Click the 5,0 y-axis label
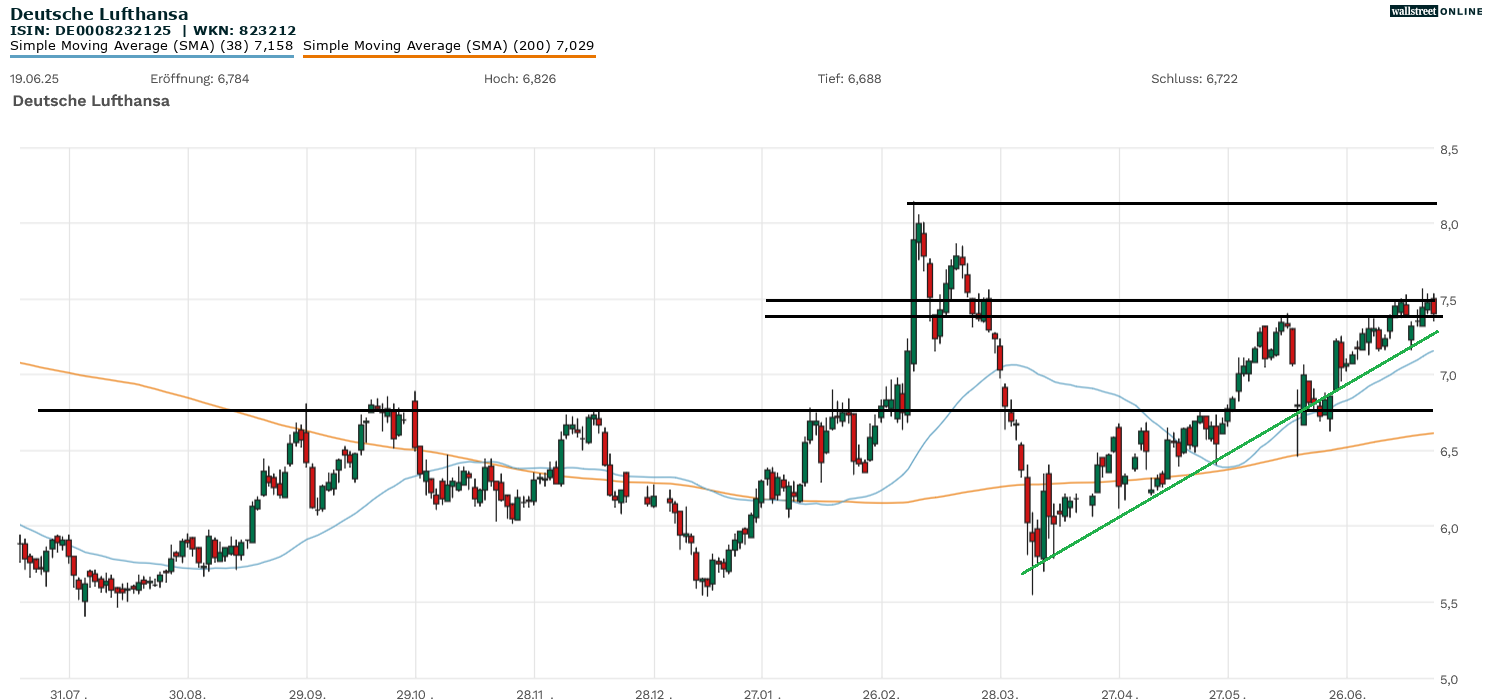The height and width of the screenshot is (699, 1490). (x=1449, y=679)
